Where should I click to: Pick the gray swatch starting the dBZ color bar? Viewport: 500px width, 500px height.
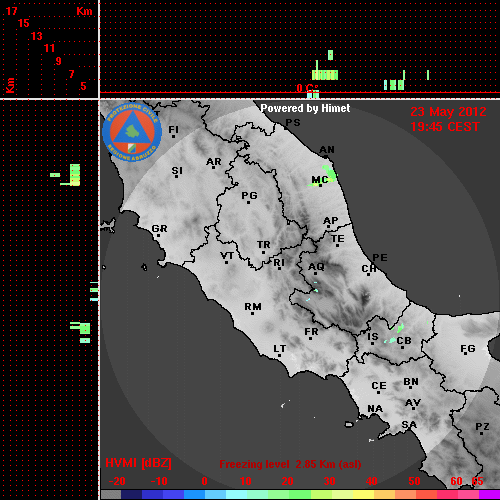[x=111, y=494]
